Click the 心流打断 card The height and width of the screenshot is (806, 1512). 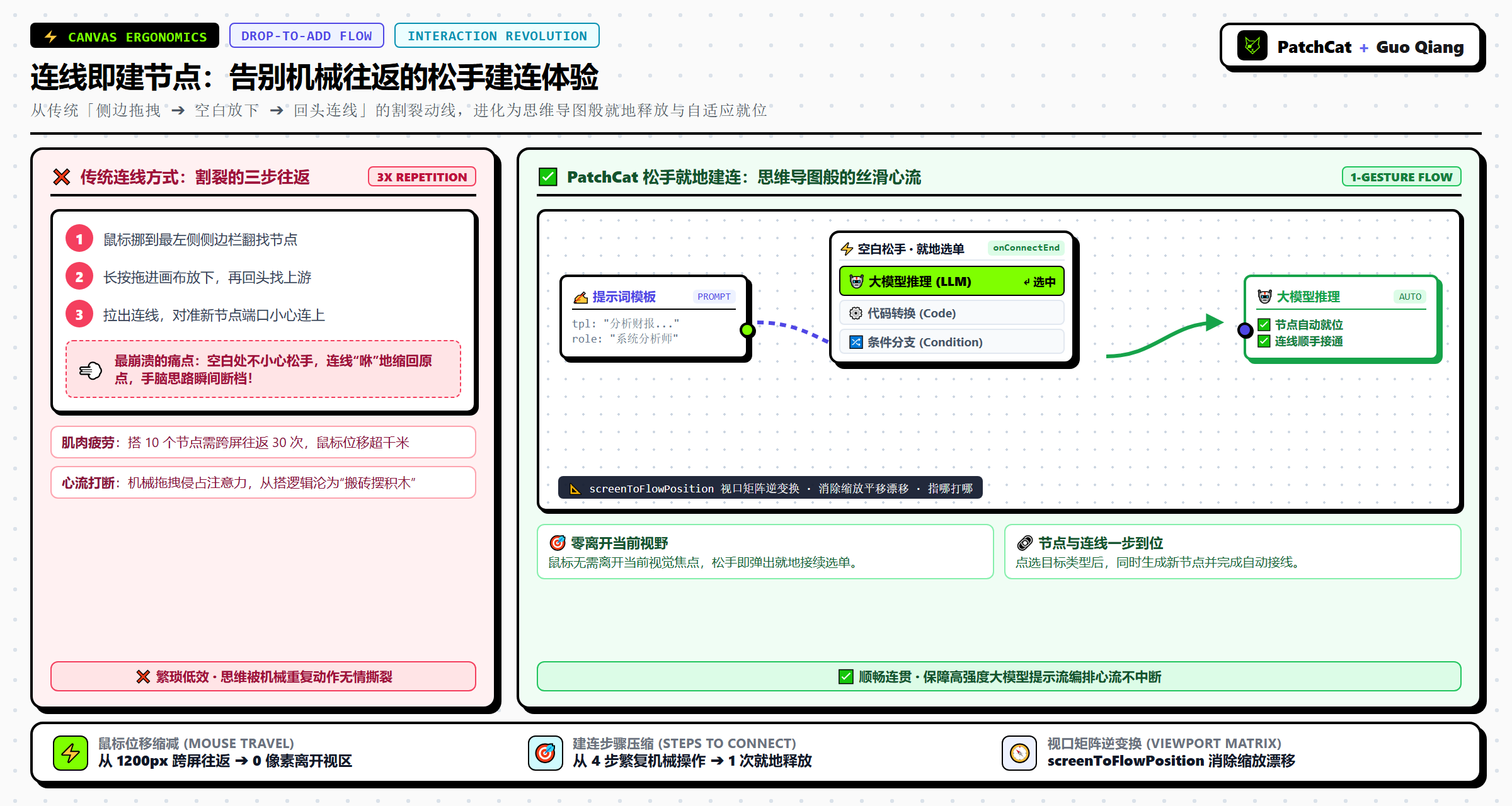[x=263, y=483]
